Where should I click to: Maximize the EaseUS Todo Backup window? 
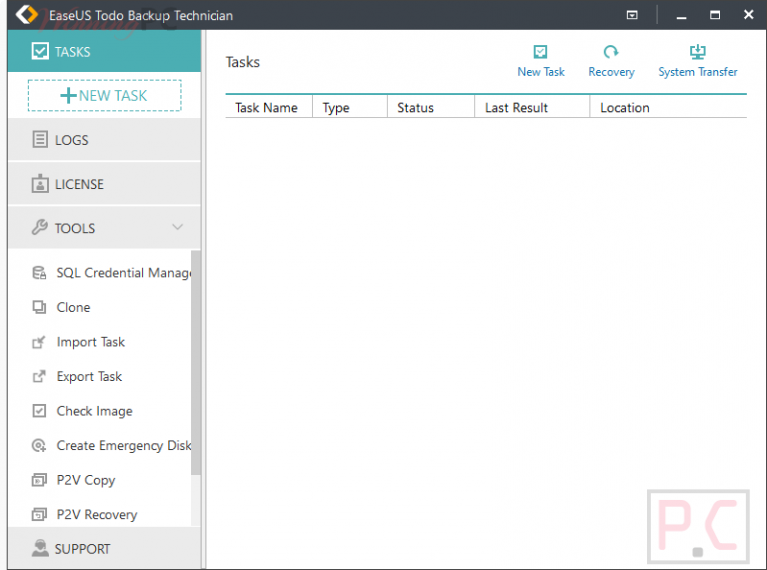coord(715,15)
